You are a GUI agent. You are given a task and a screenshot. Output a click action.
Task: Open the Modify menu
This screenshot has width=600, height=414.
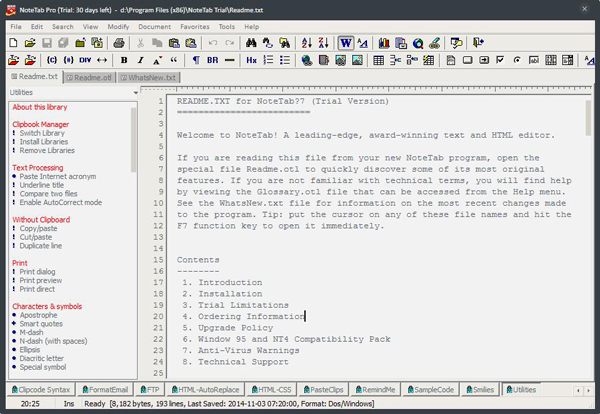pos(118,27)
